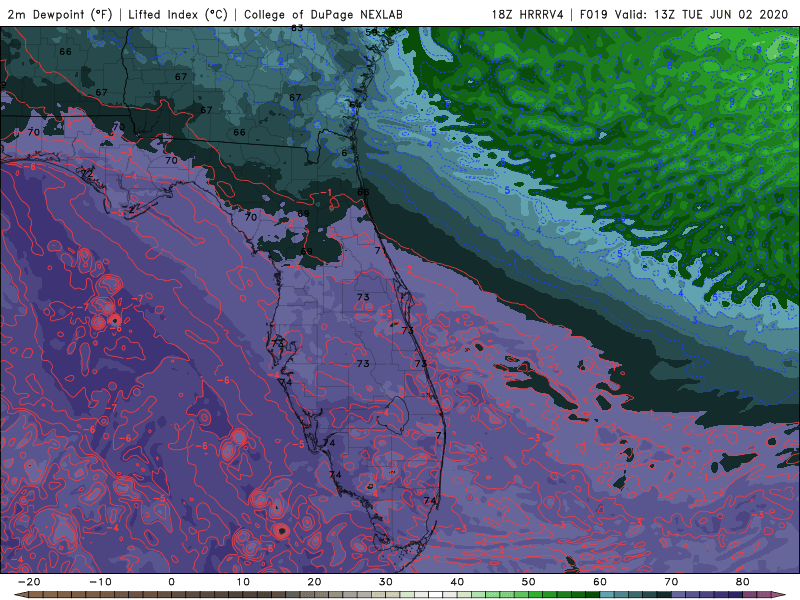Click the "2m Dewpoint (°F)" title text
Viewport: 800px width, 600px height.
tap(60, 14)
